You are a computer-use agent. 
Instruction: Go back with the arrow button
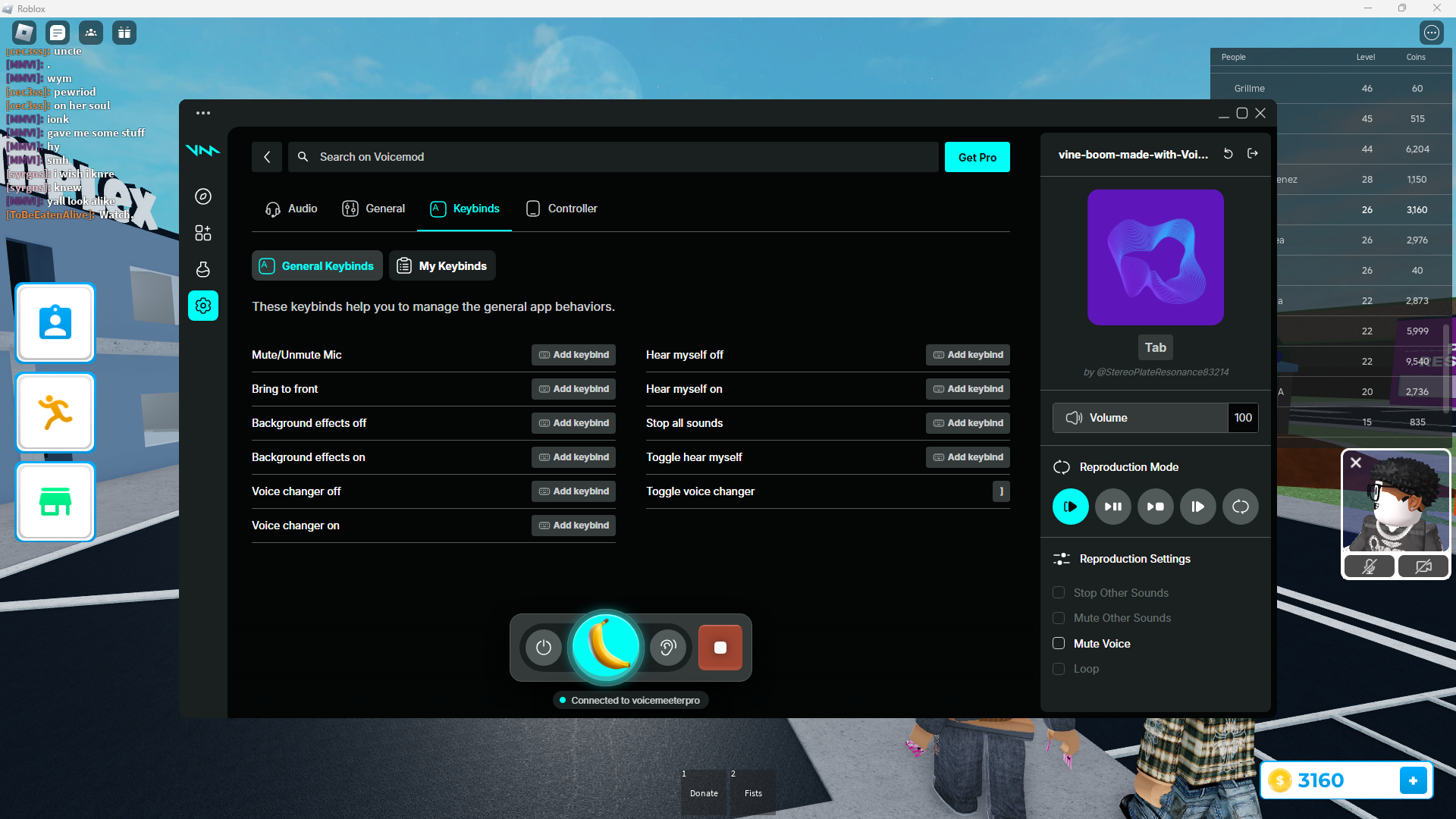(267, 157)
